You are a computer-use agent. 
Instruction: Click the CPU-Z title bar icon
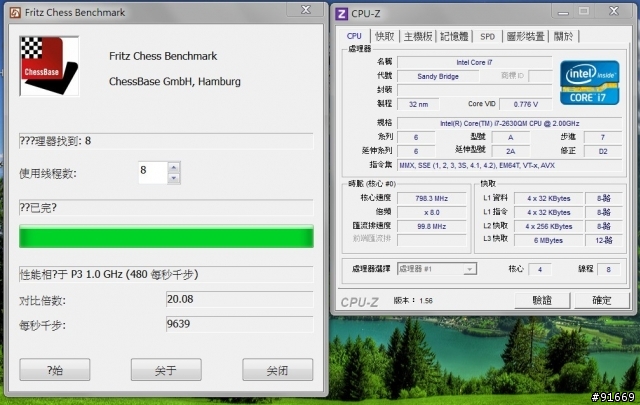coord(341,13)
